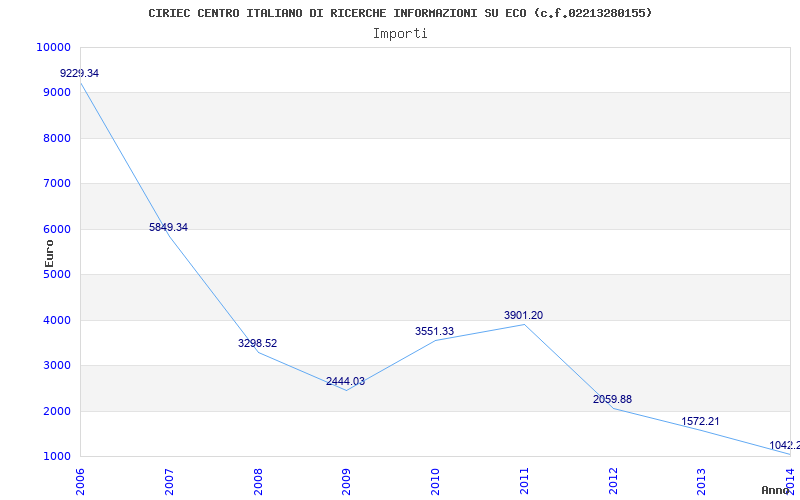Select the 2059.88 data label

coord(612,399)
